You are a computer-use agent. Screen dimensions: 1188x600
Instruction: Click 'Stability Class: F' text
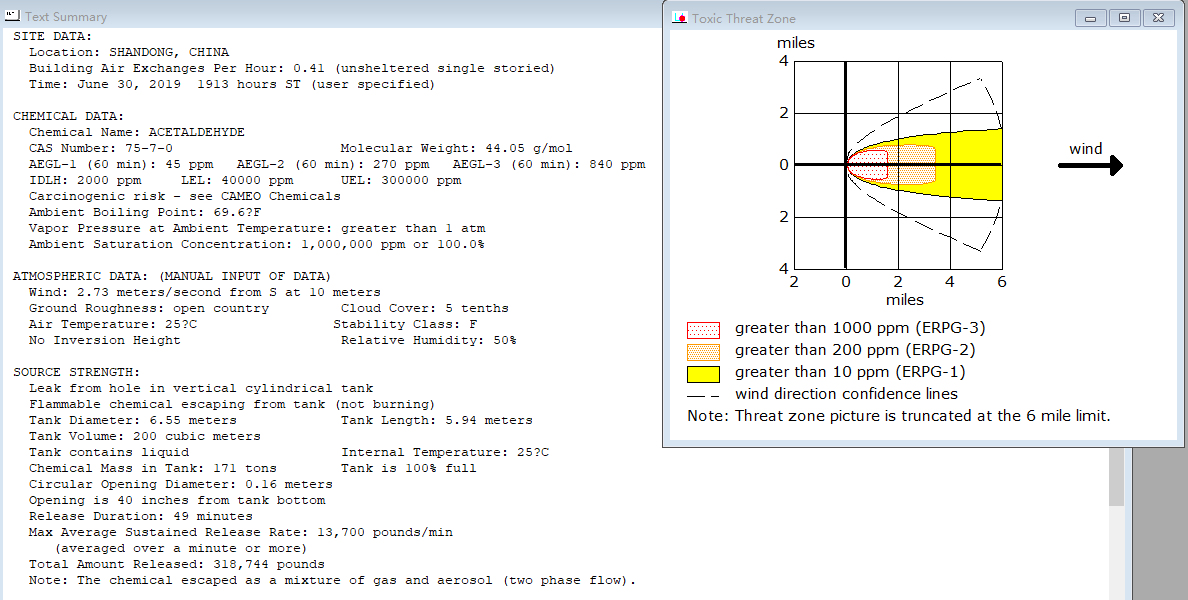(405, 324)
